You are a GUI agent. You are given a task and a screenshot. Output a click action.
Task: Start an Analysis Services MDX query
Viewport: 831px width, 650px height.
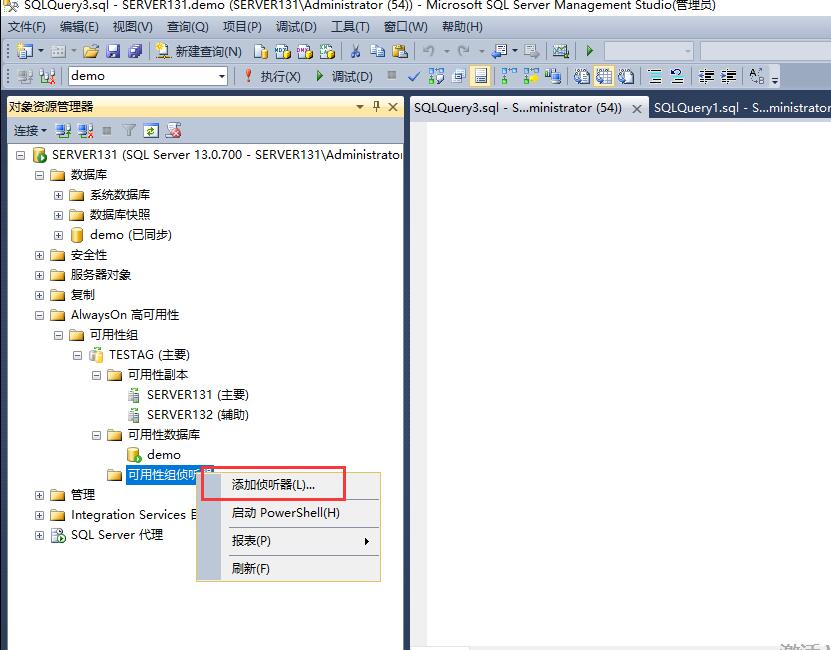[282, 51]
